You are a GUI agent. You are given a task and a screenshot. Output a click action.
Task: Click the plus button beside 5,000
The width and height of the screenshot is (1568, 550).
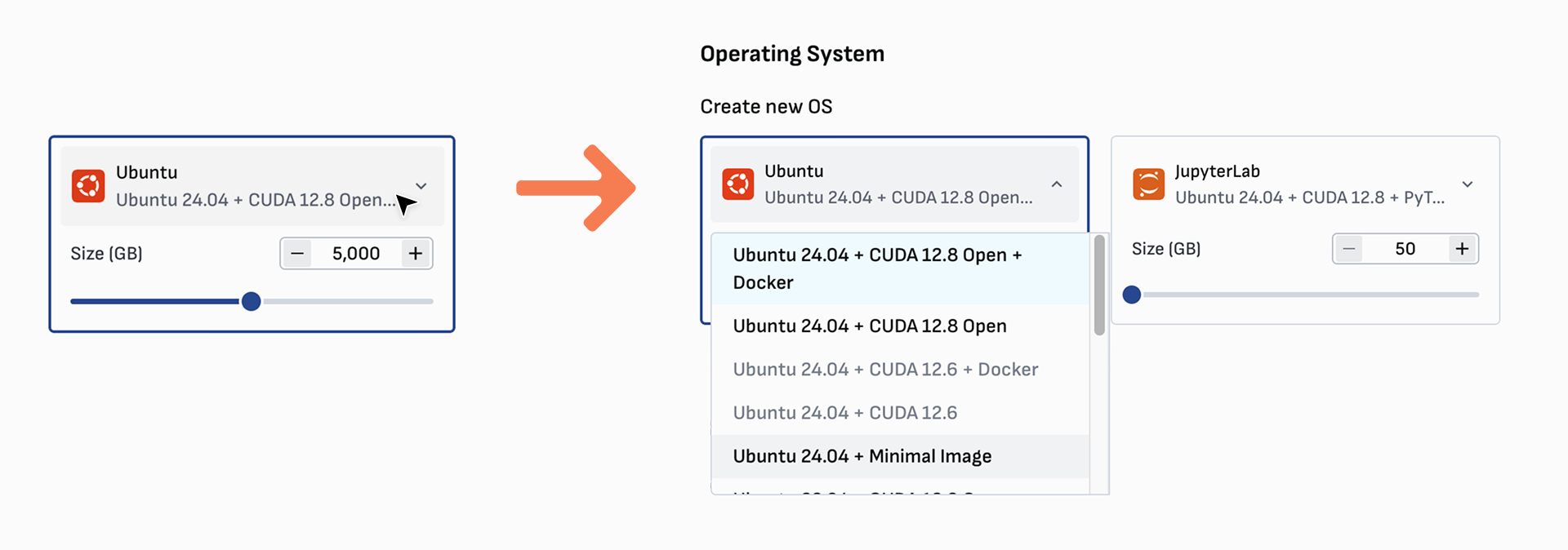[416, 254]
